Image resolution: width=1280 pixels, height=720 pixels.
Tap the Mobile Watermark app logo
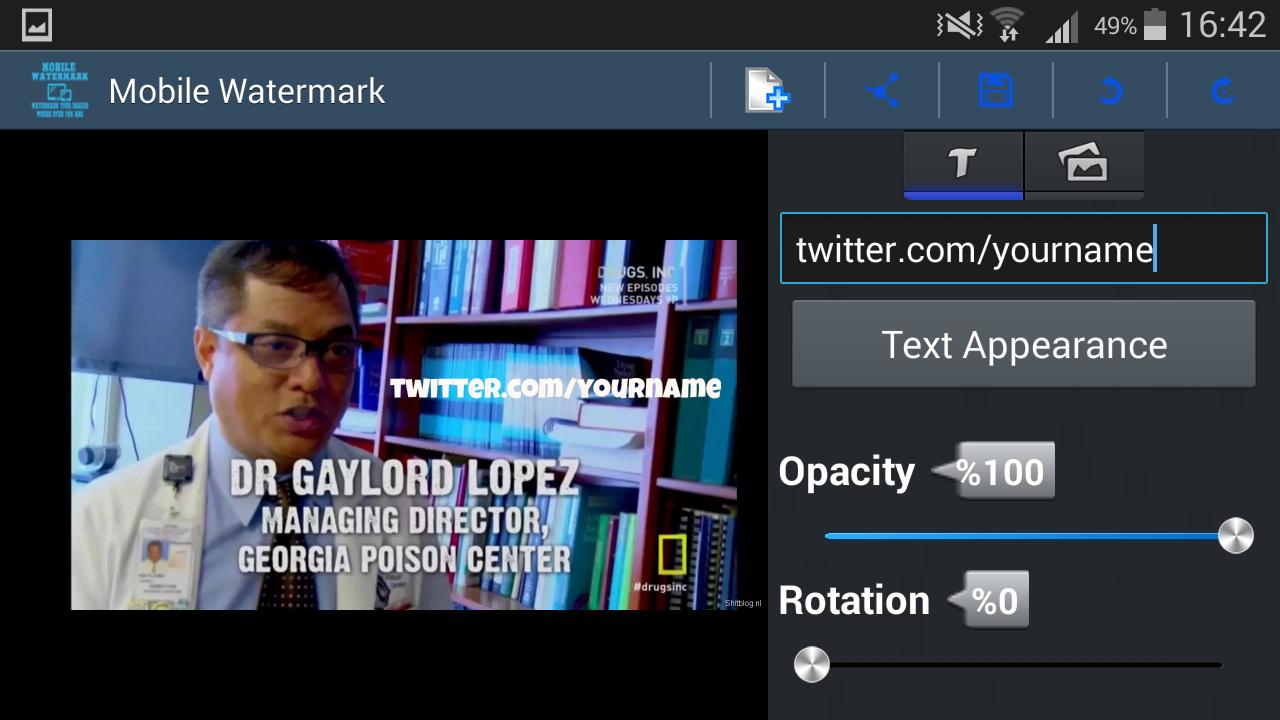[59, 91]
